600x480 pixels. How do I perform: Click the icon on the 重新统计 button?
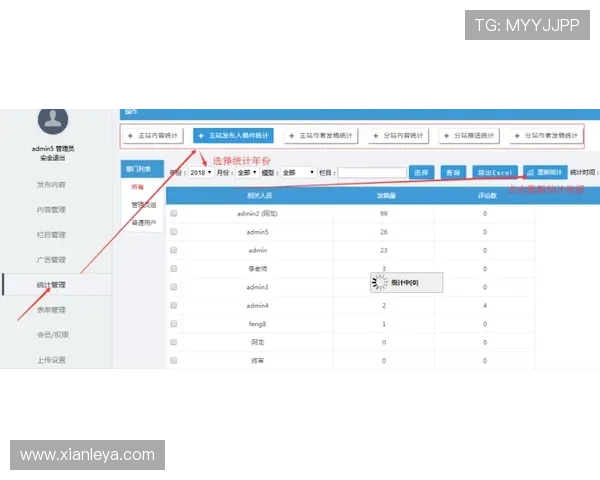pyautogui.click(x=530, y=172)
